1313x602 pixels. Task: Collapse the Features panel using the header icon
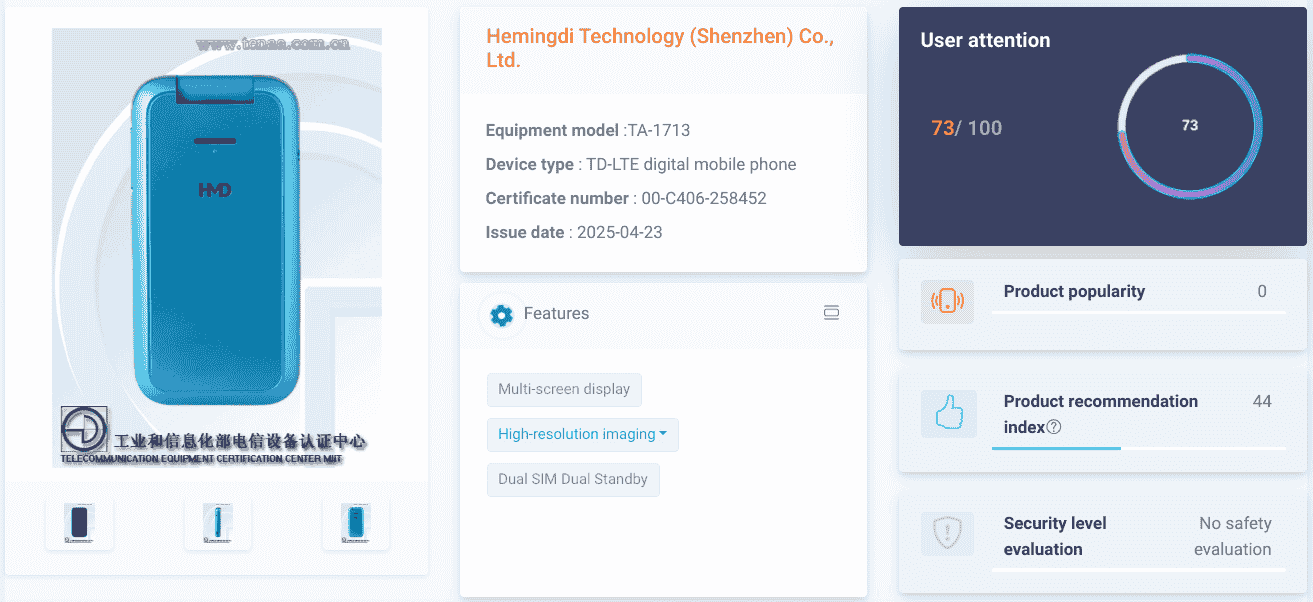click(830, 313)
